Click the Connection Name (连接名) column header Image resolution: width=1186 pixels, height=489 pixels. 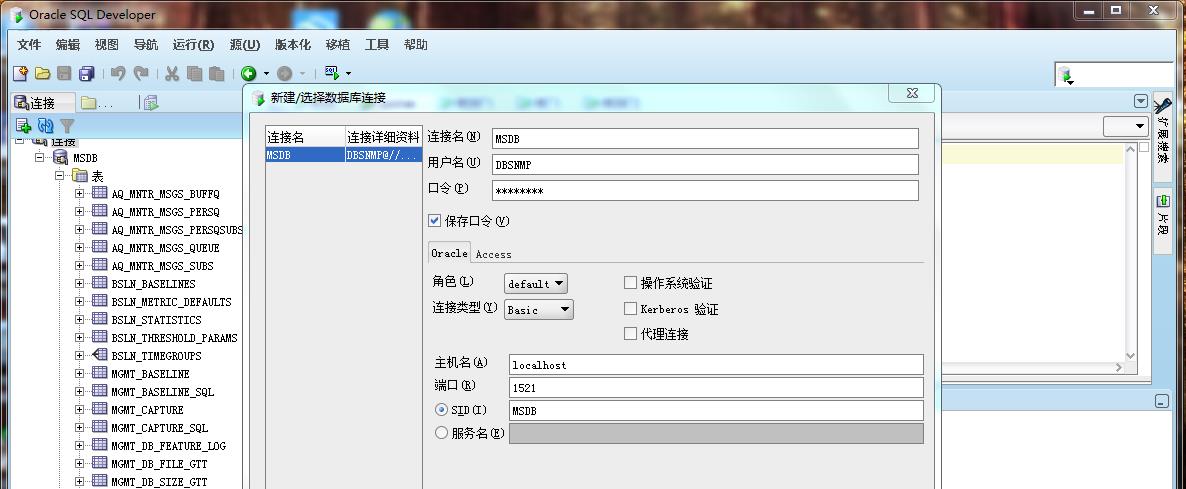pos(305,137)
